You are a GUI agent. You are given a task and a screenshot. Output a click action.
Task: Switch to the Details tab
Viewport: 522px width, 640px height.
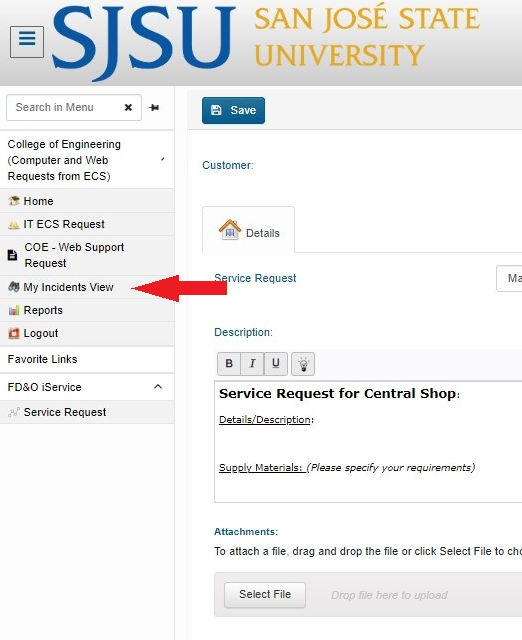coord(249,230)
